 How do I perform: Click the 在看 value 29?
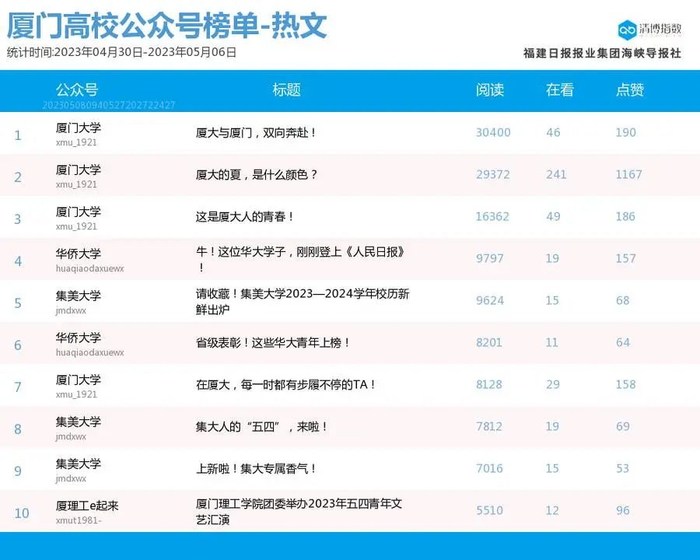pos(553,384)
